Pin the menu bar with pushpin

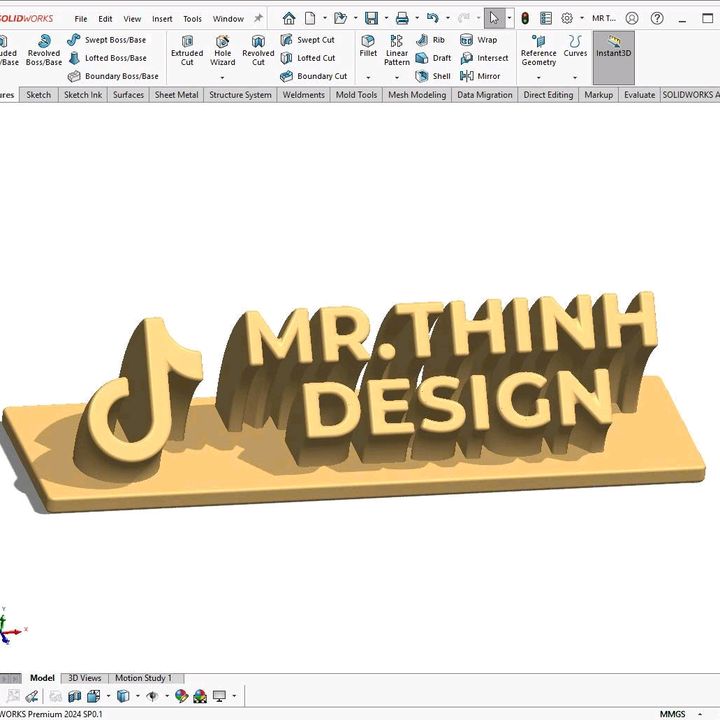point(259,18)
